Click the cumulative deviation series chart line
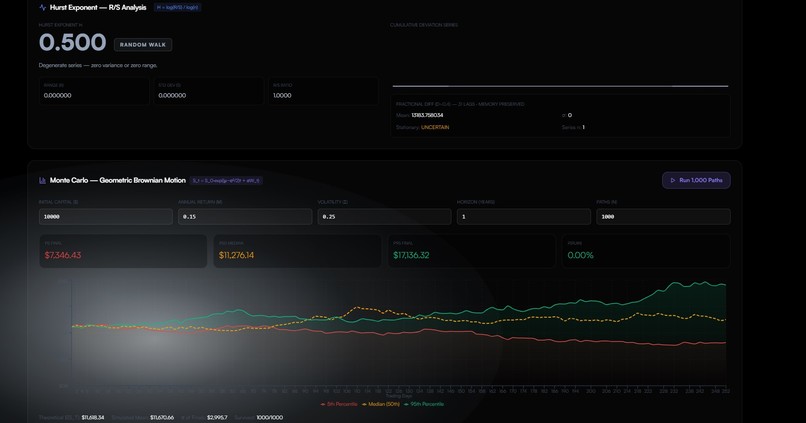The image size is (806, 423). [x=560, y=86]
